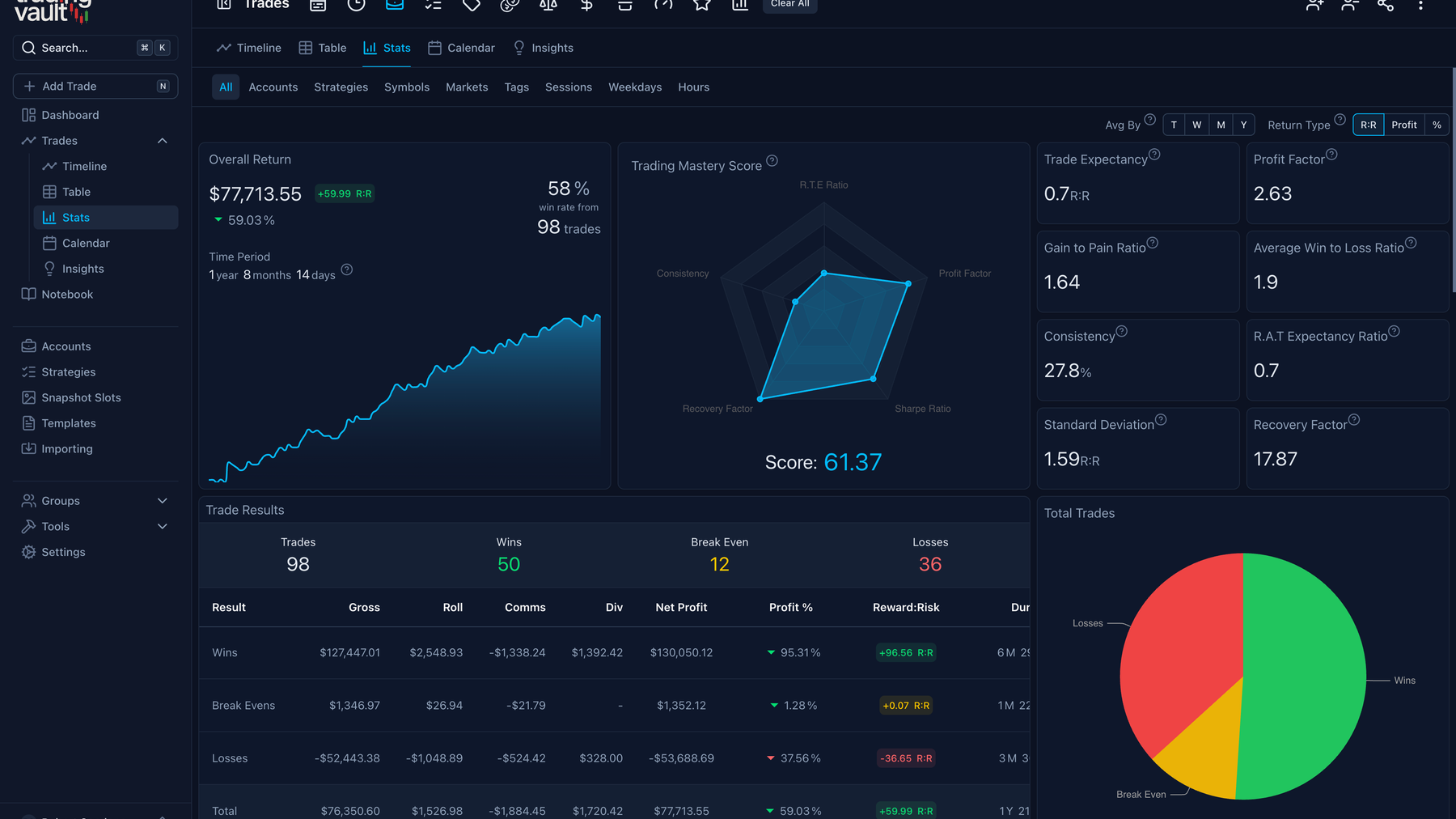Viewport: 1456px width, 819px height.
Task: Expand the Tools menu in the sidebar
Action: pos(162,526)
